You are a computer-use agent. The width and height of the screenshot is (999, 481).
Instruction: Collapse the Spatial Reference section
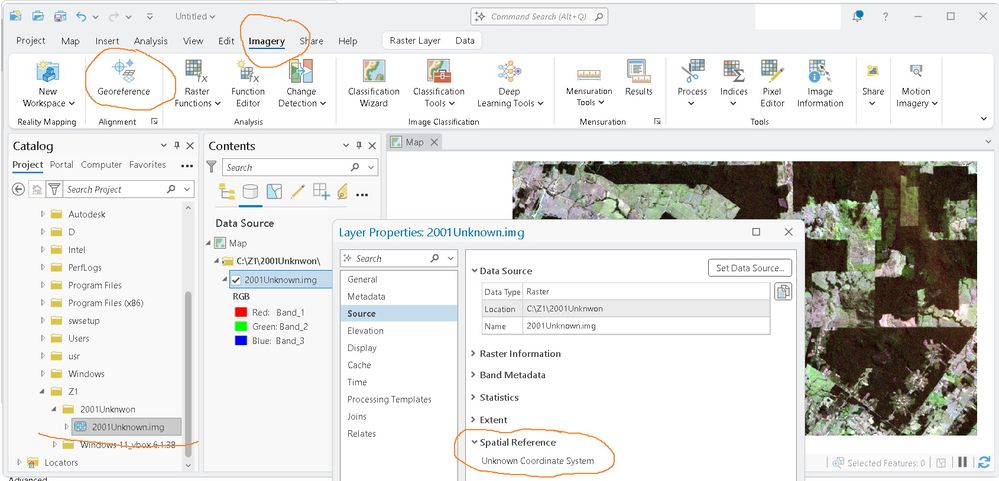click(x=474, y=442)
